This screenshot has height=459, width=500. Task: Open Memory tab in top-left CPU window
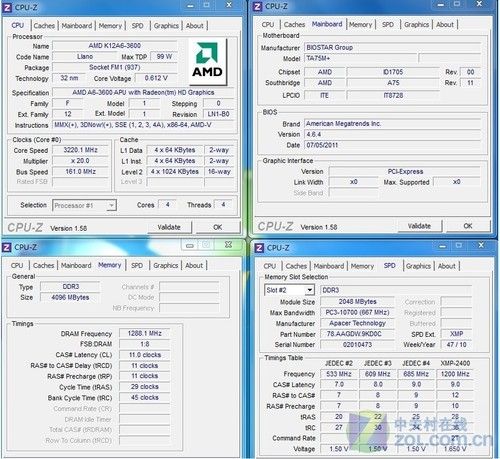pyautogui.click(x=110, y=26)
